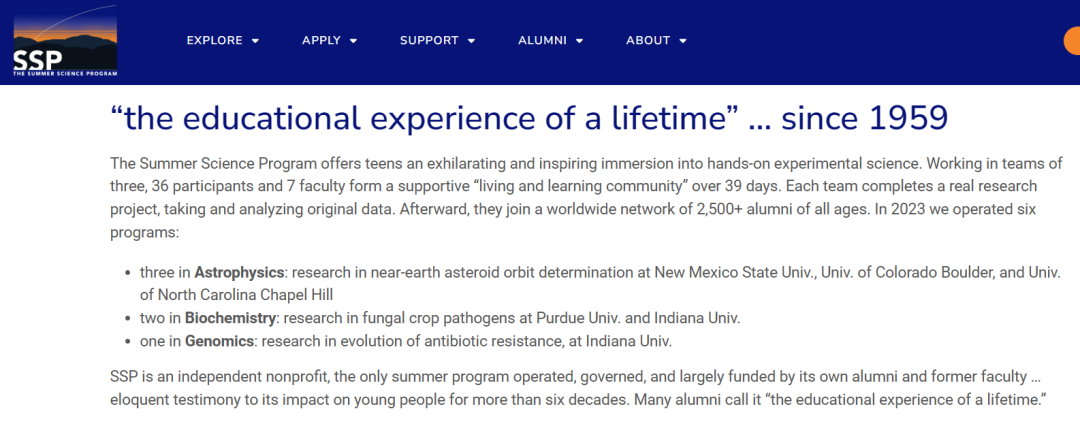
Task: Click the "educational experience of a lifetime" heading
Action: (529, 118)
